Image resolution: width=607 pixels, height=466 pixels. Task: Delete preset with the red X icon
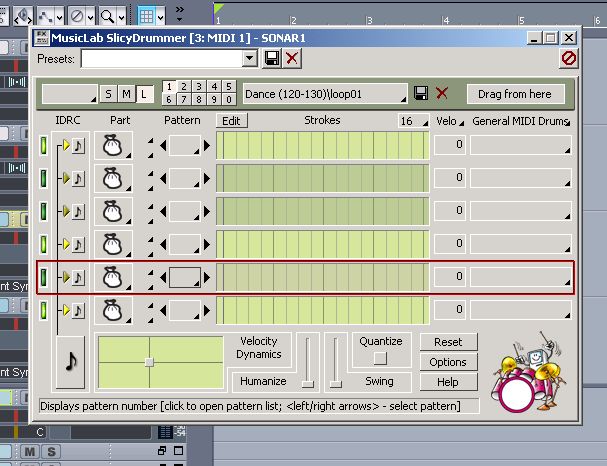tap(292, 58)
